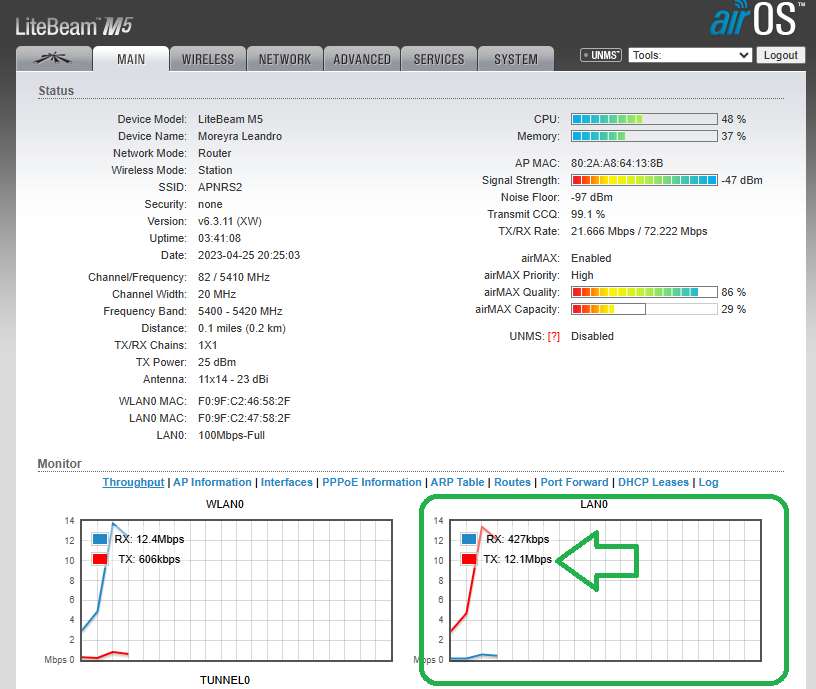816x689 pixels.
Task: Click the airOS logo
Action: [x=755, y=20]
